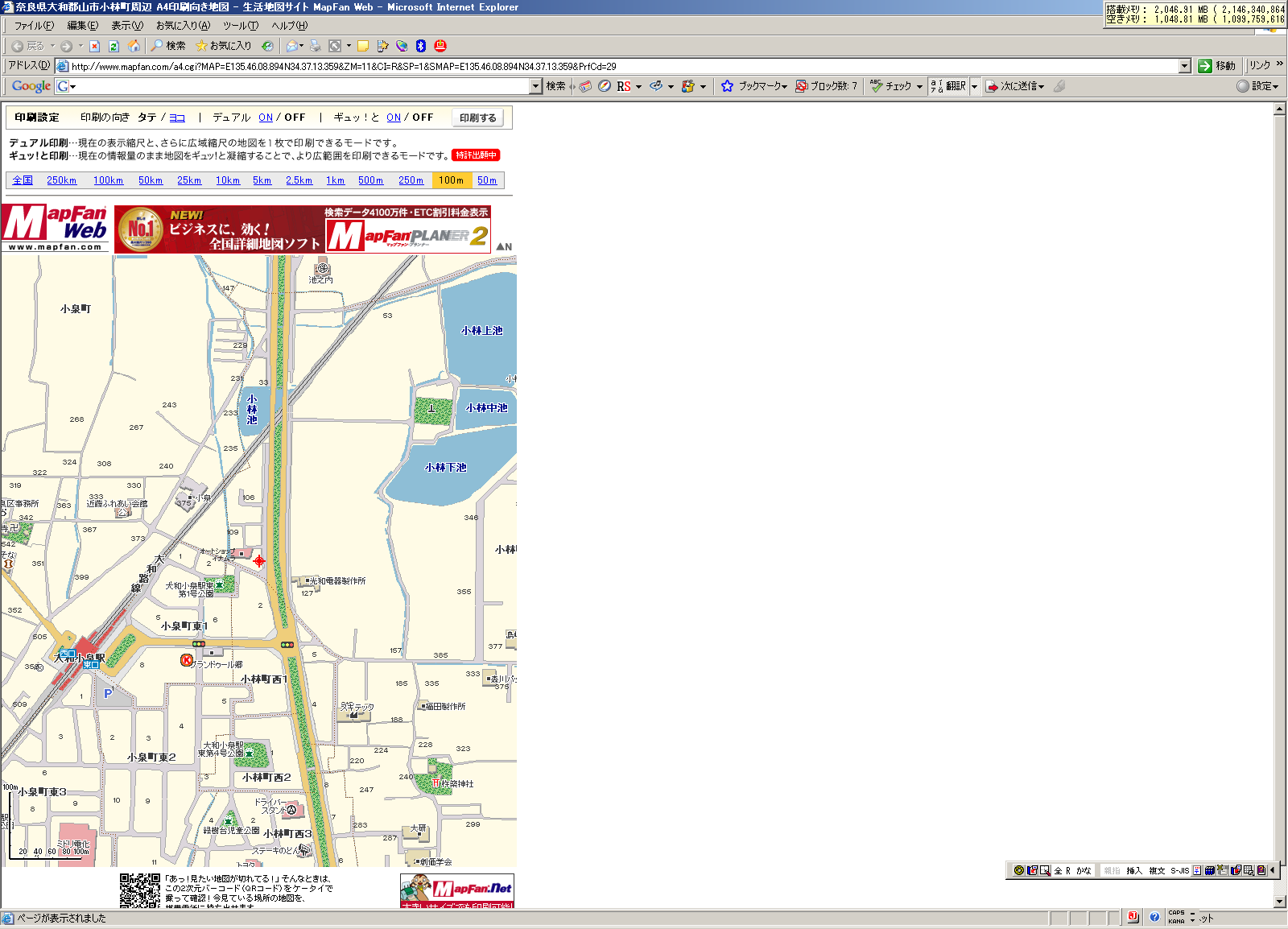Image resolution: width=1288 pixels, height=929 pixels.
Task: Click the MapFan Web logo
Action: click(55, 228)
